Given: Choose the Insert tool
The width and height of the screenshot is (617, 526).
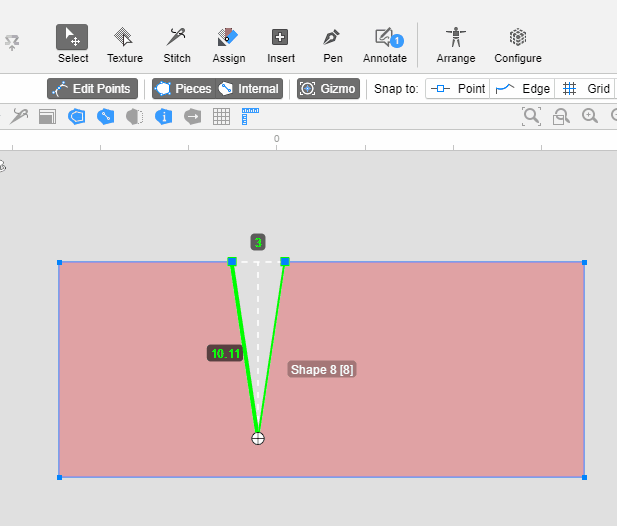Looking at the screenshot, I should tap(281, 45).
